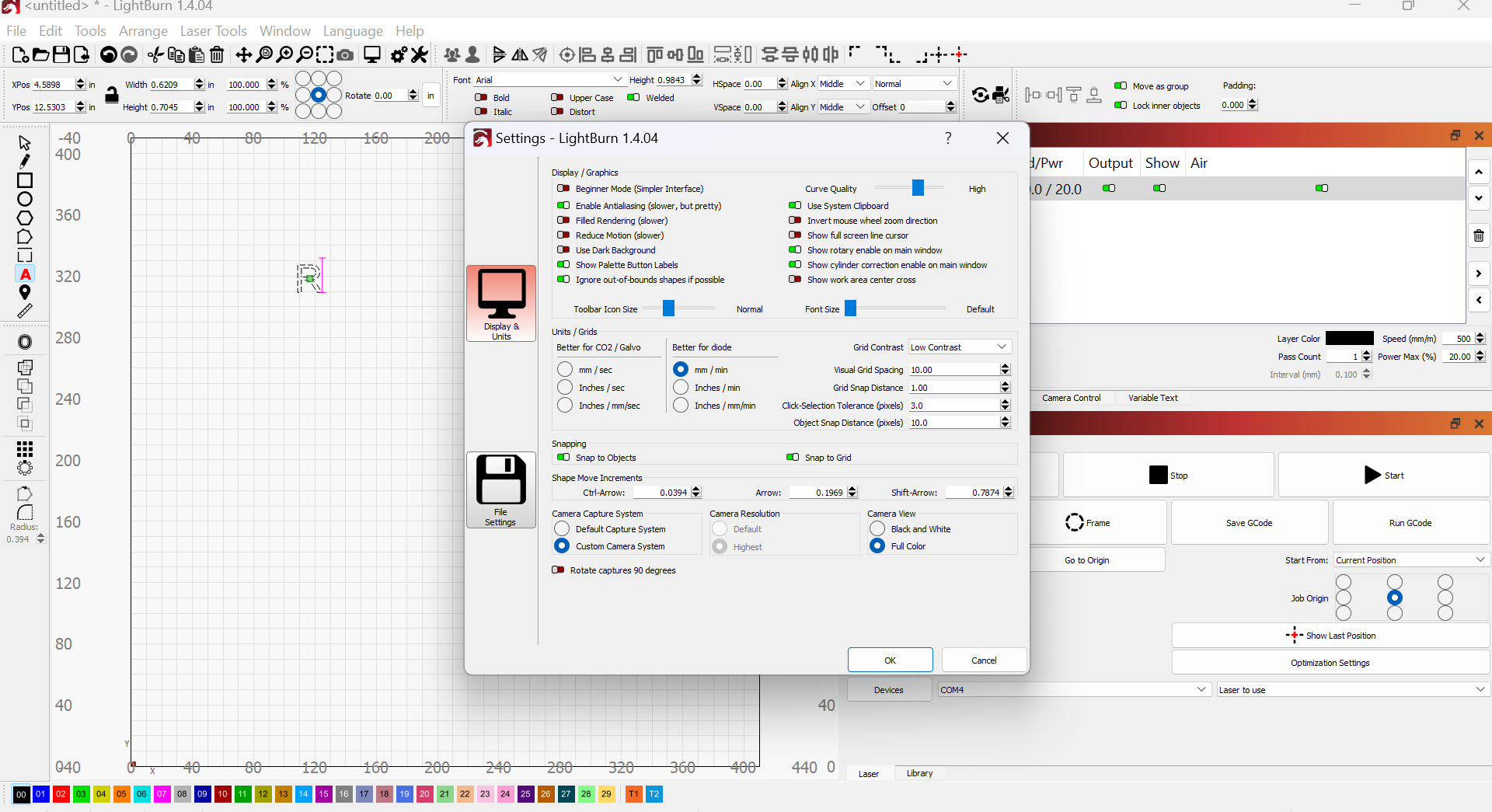Click the Save file floppy icon in toolbar

[x=61, y=54]
